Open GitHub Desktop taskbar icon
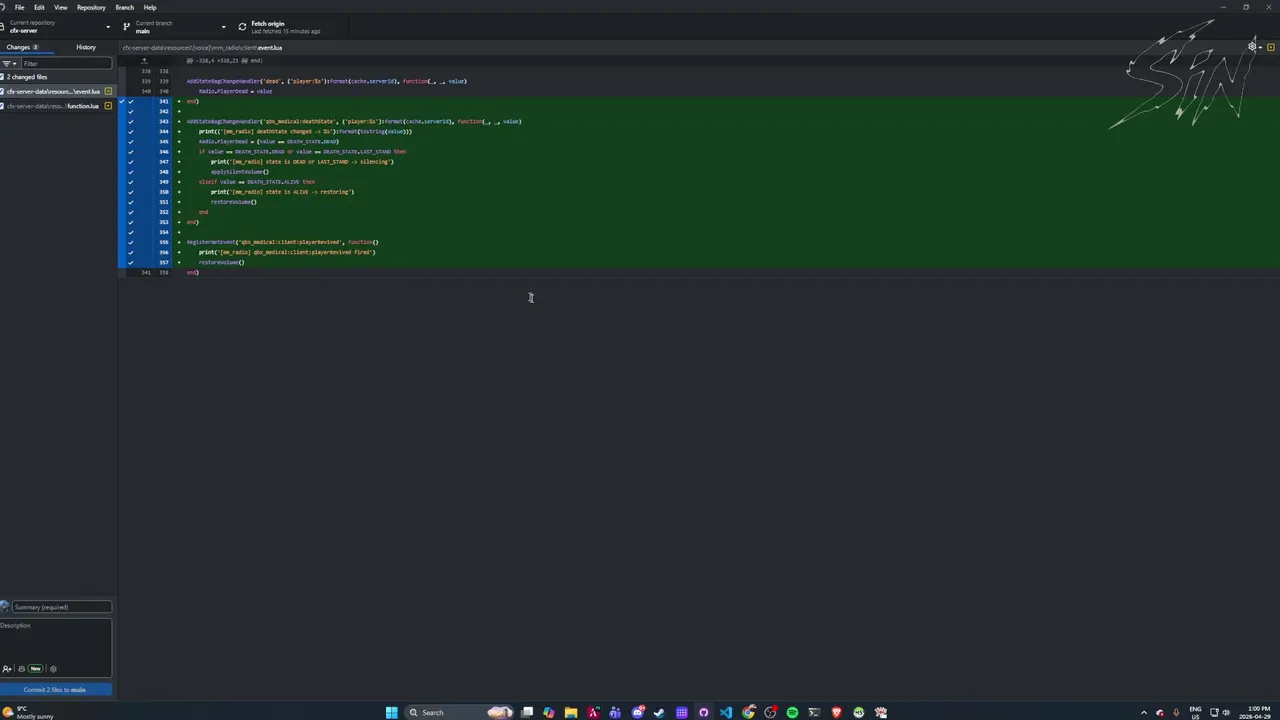 click(703, 712)
